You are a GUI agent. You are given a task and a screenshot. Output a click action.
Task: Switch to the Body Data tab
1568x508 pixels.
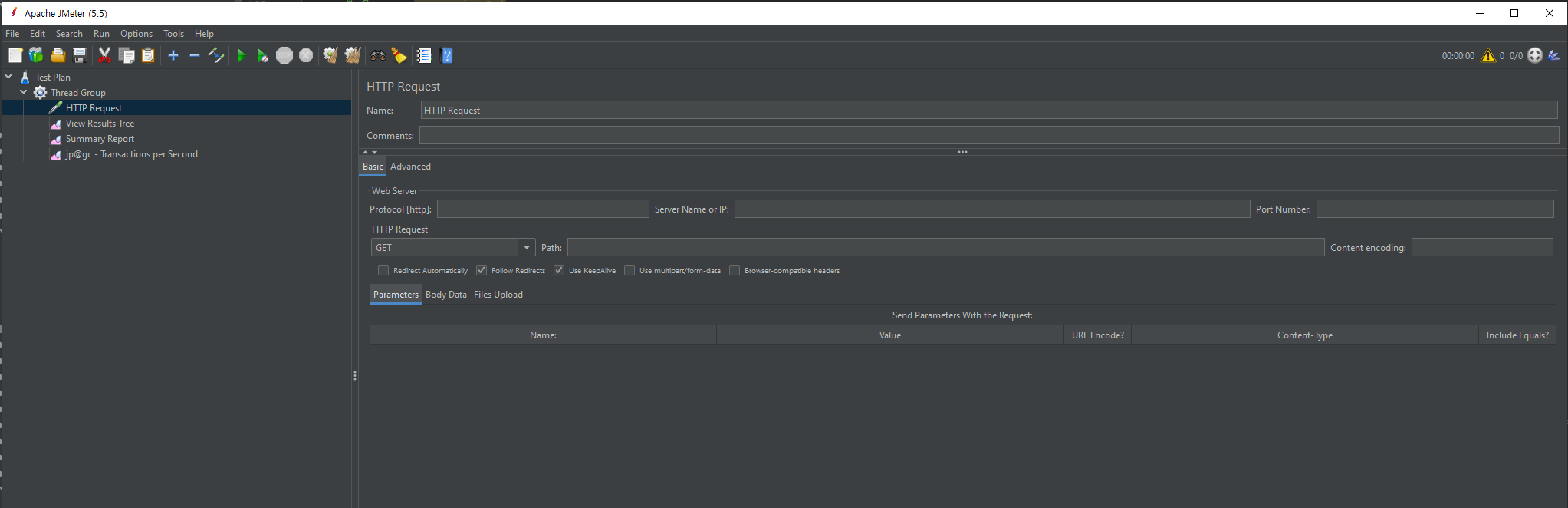[x=446, y=295]
